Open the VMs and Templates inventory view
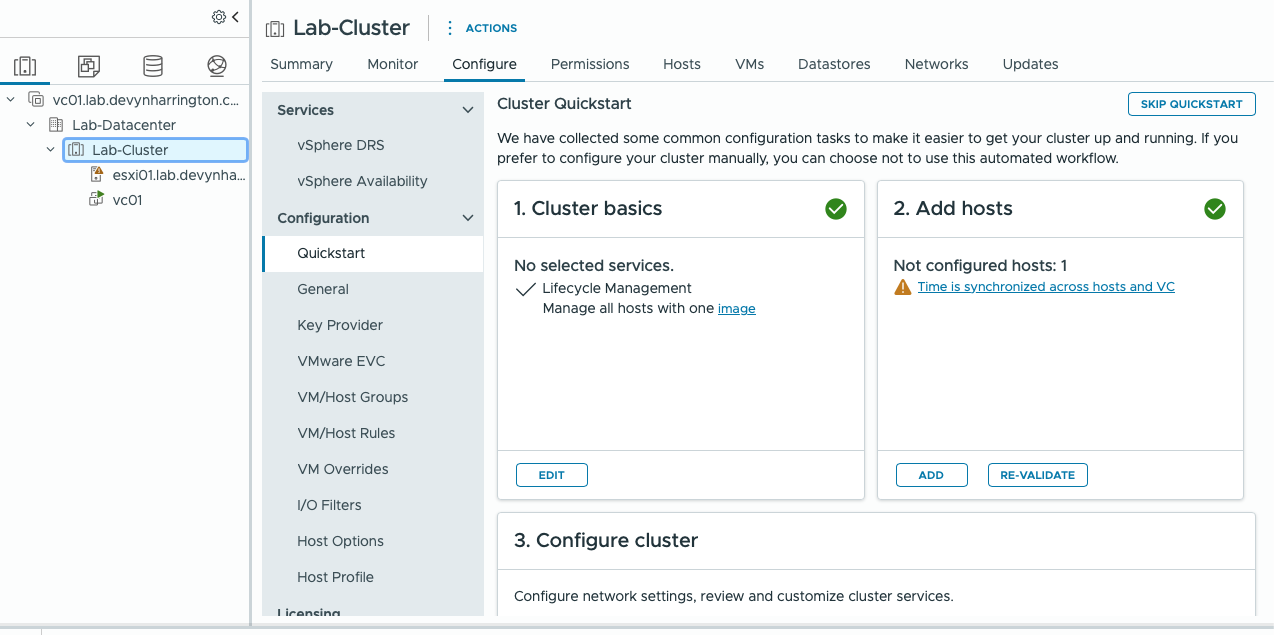This screenshot has height=635, width=1274. pos(89,66)
